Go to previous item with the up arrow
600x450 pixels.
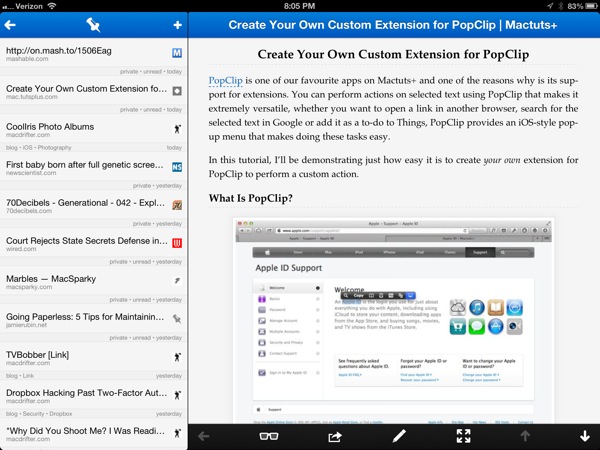pos(525,436)
